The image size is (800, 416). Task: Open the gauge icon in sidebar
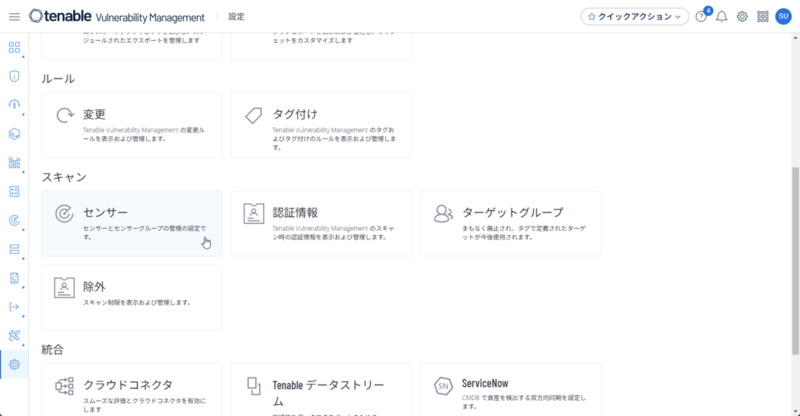[14, 105]
